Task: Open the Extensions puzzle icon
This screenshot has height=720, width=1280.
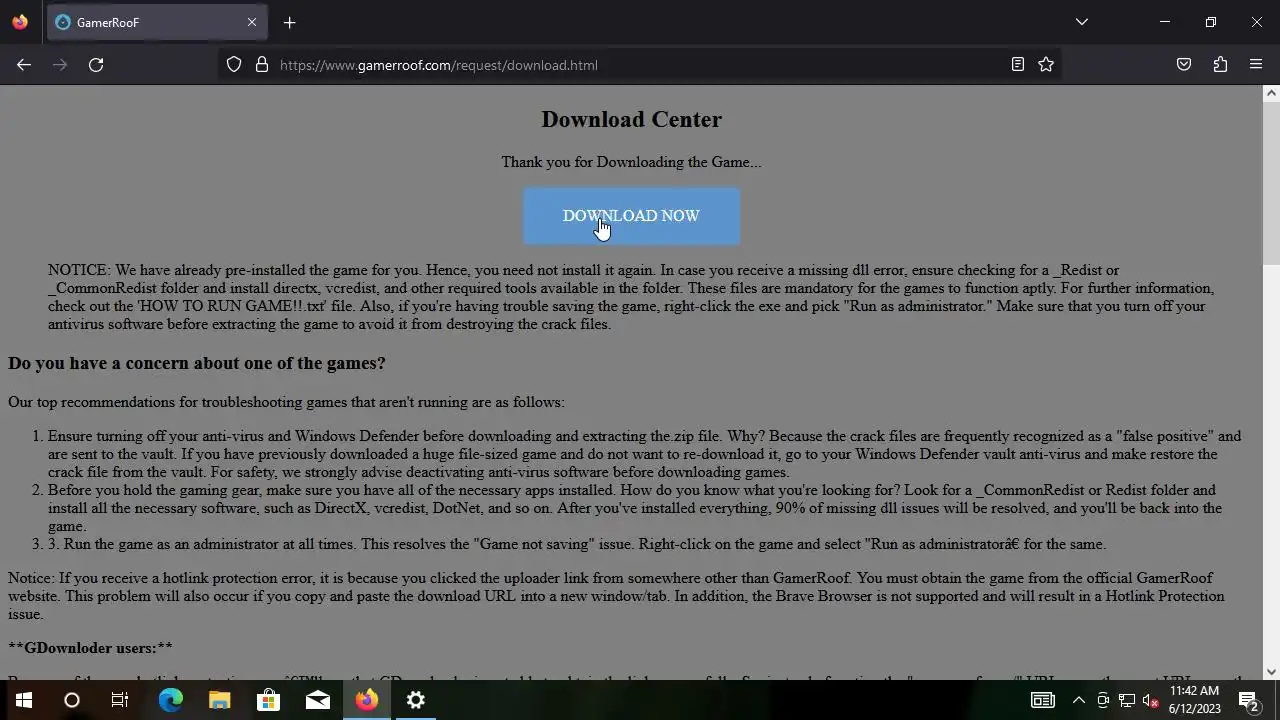Action: (x=1220, y=65)
